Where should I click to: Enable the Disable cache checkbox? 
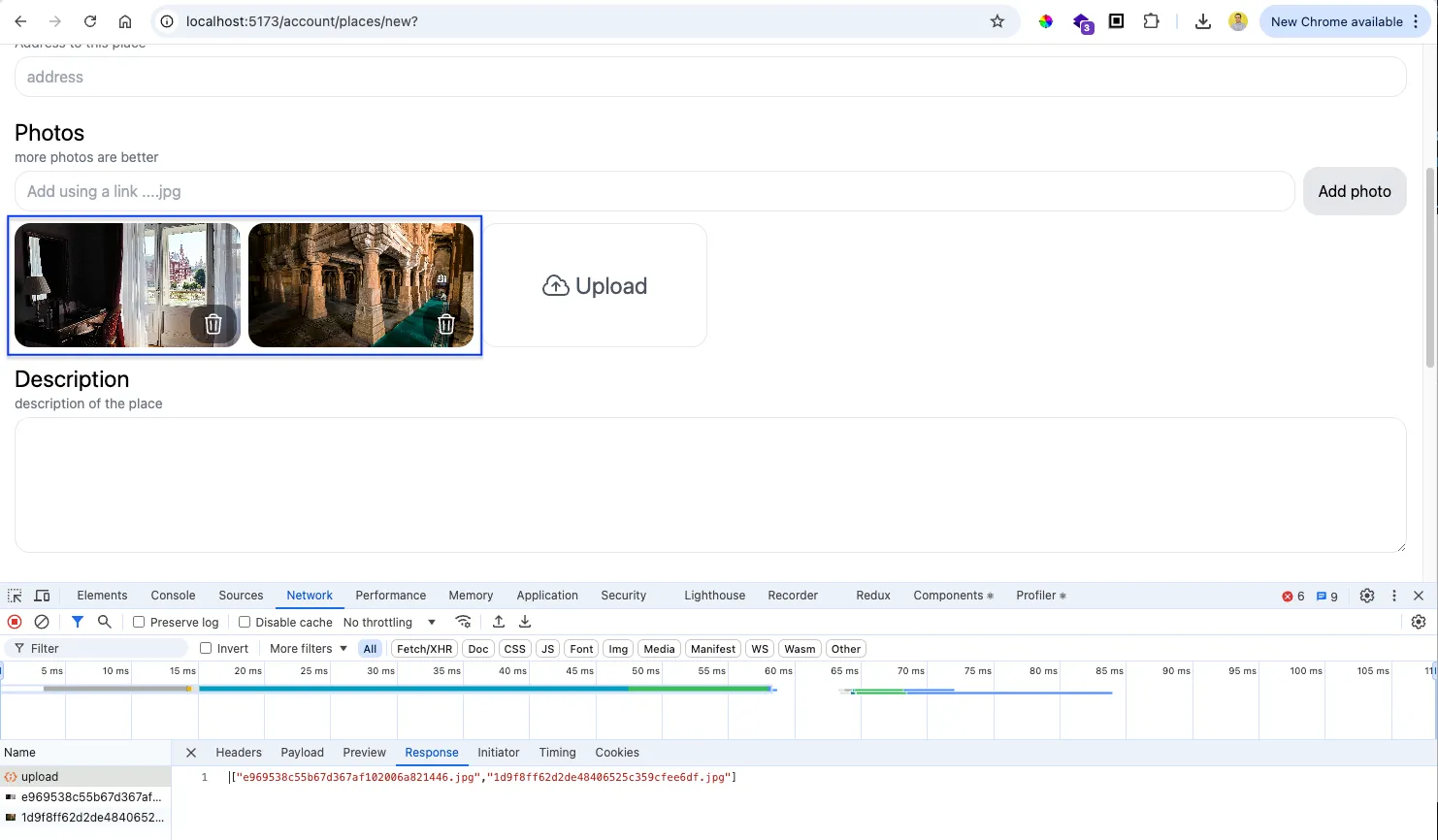245,622
